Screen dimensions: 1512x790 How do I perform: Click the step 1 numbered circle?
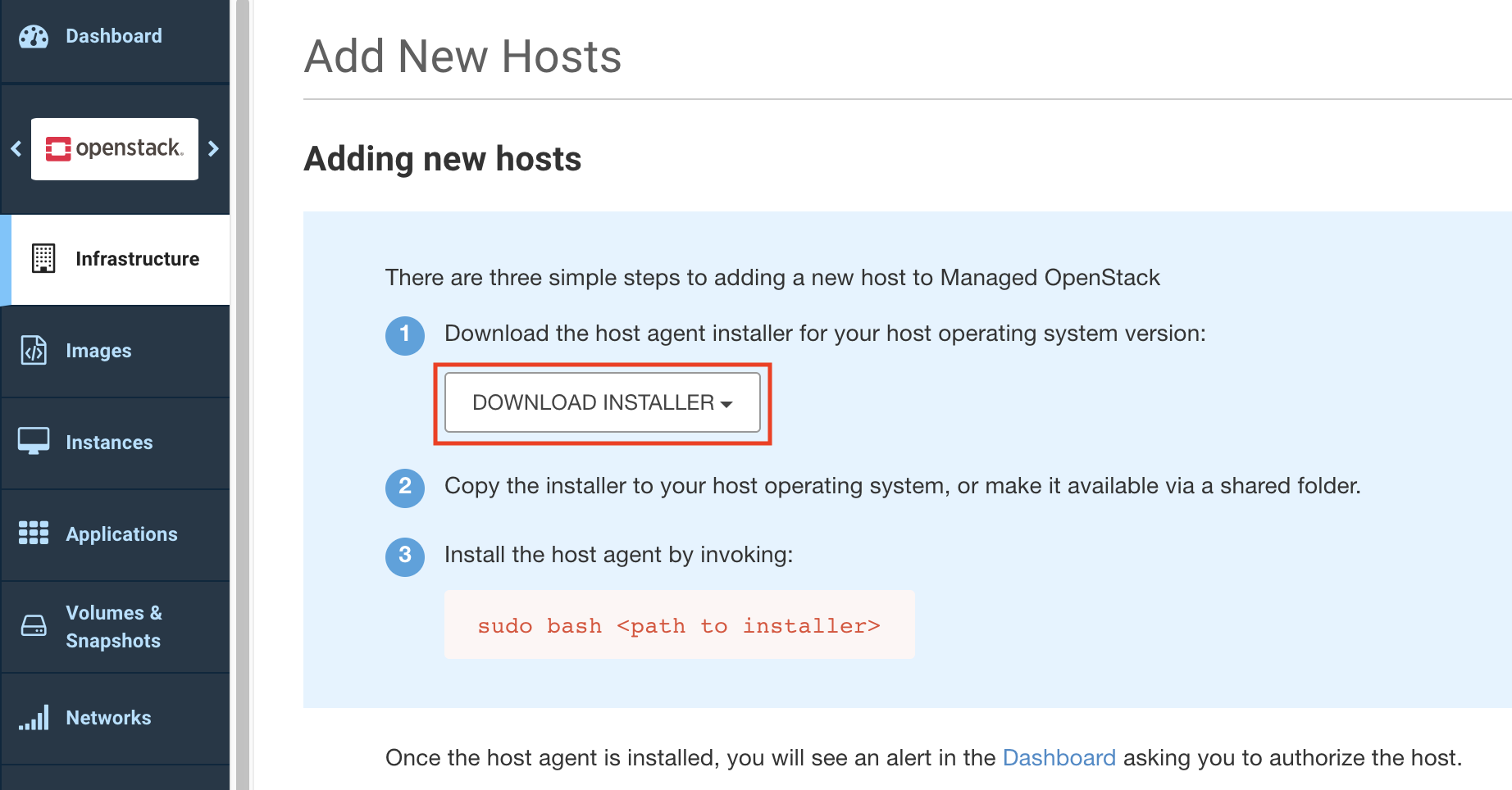[405, 335]
